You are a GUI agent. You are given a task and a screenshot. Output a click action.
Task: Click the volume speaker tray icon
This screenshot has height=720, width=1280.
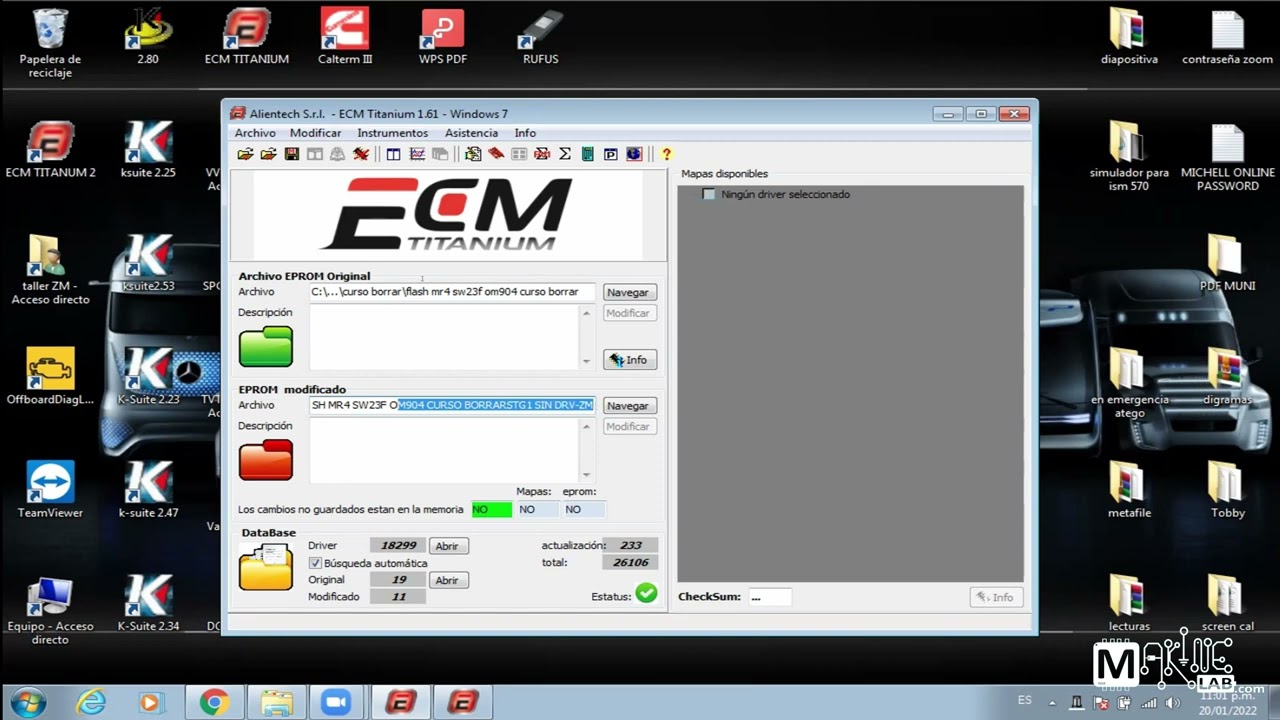(x=1173, y=701)
